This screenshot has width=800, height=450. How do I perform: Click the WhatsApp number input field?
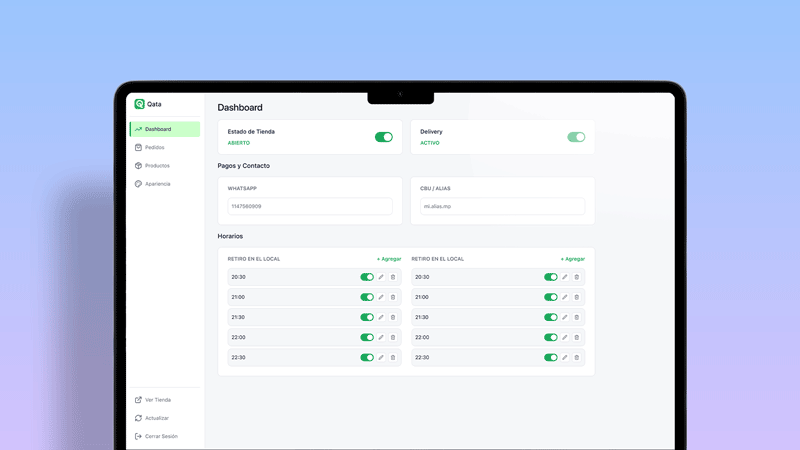(310, 206)
